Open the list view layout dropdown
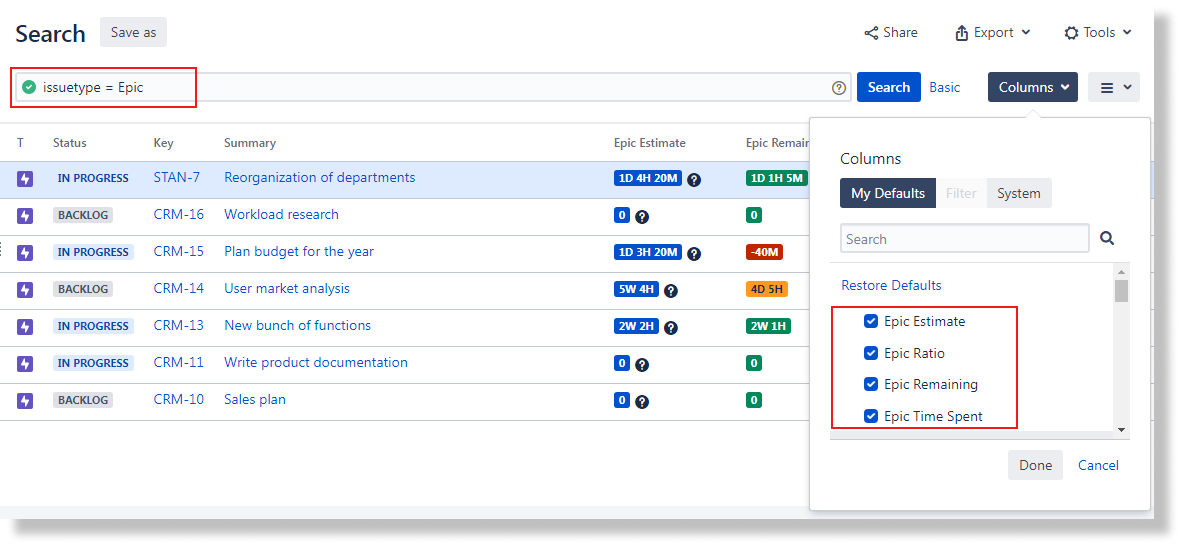The height and width of the screenshot is (544, 1179). point(1114,88)
